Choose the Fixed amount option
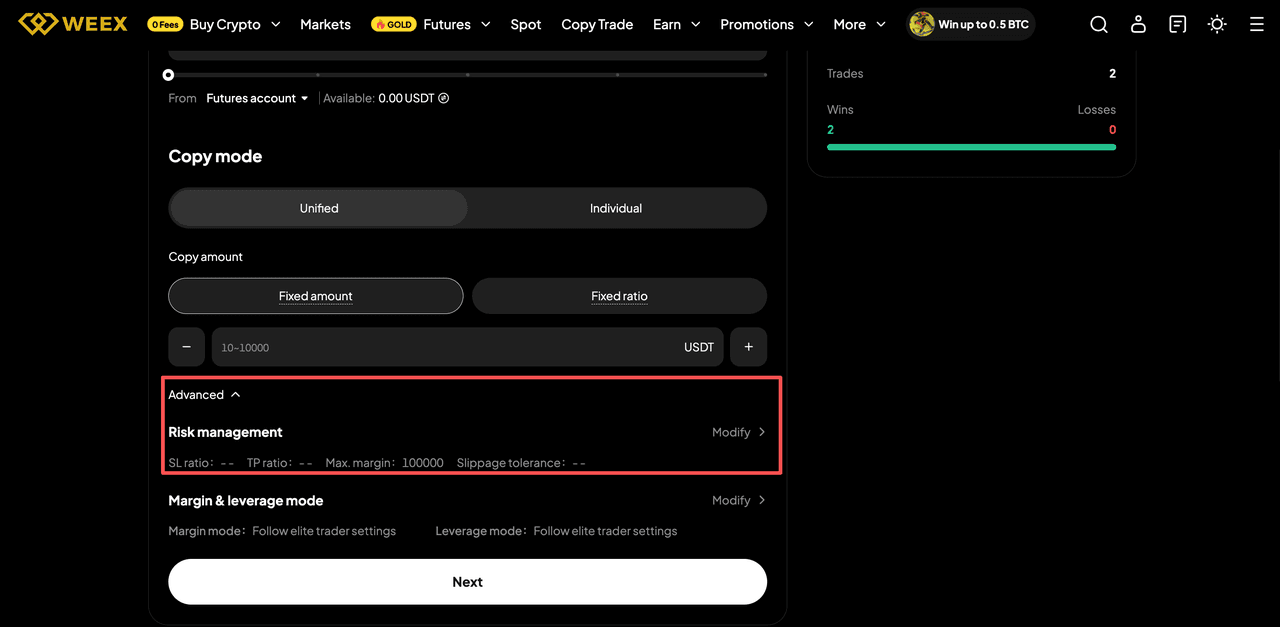This screenshot has height=627, width=1280. [316, 296]
